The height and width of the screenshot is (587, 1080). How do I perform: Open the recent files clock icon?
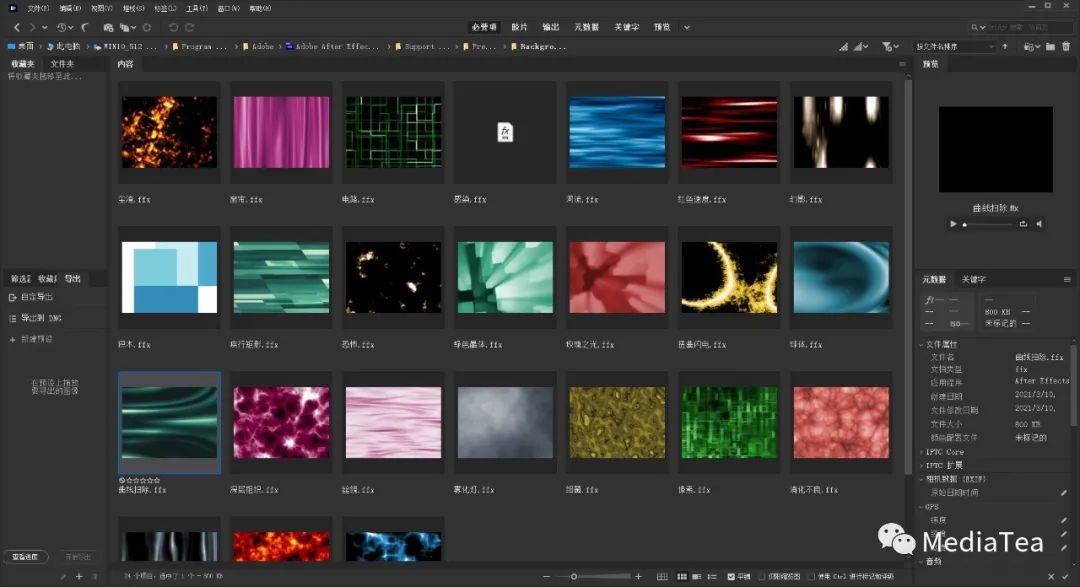[61, 28]
